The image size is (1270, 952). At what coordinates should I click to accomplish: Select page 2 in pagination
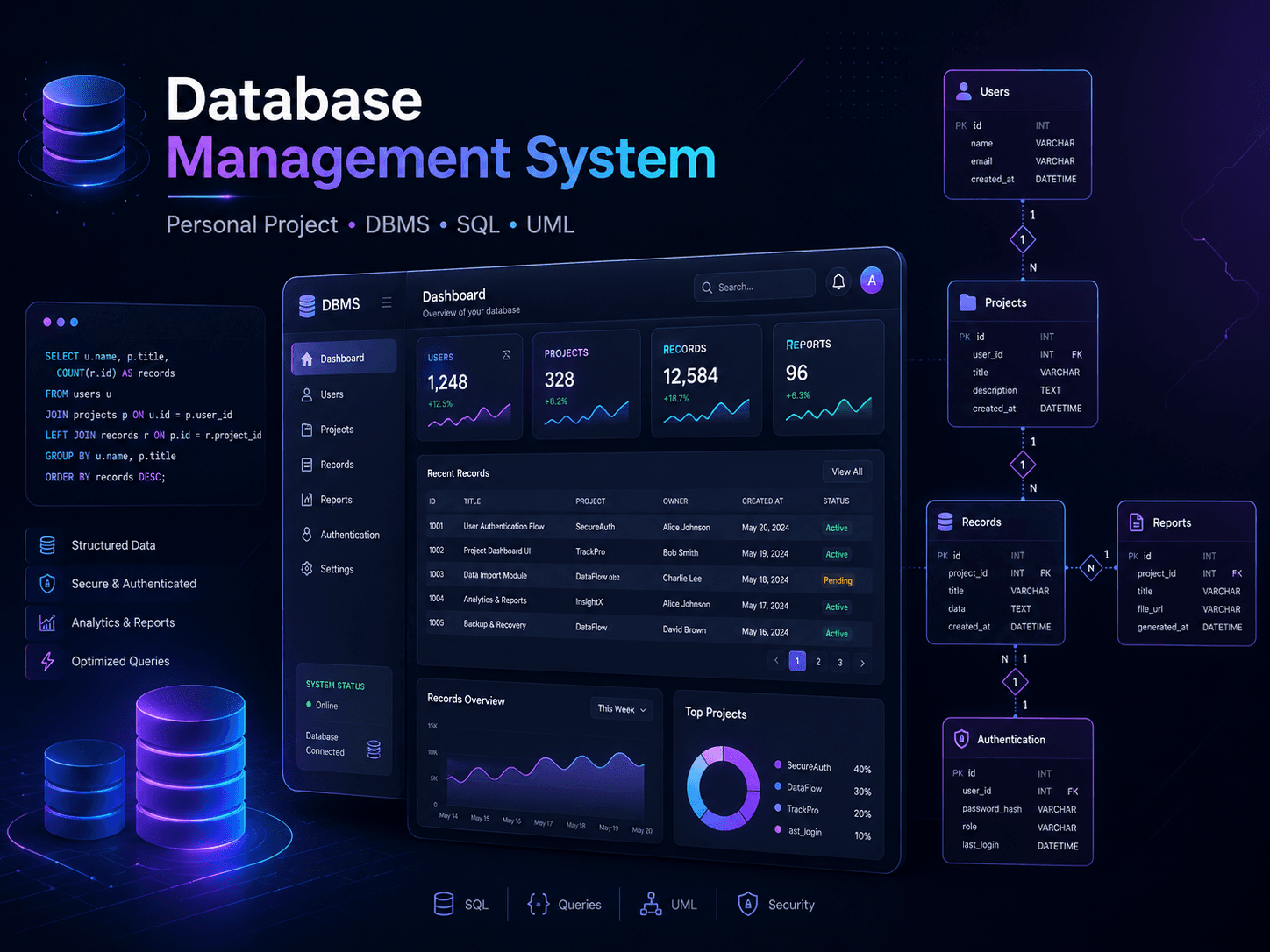(x=818, y=662)
